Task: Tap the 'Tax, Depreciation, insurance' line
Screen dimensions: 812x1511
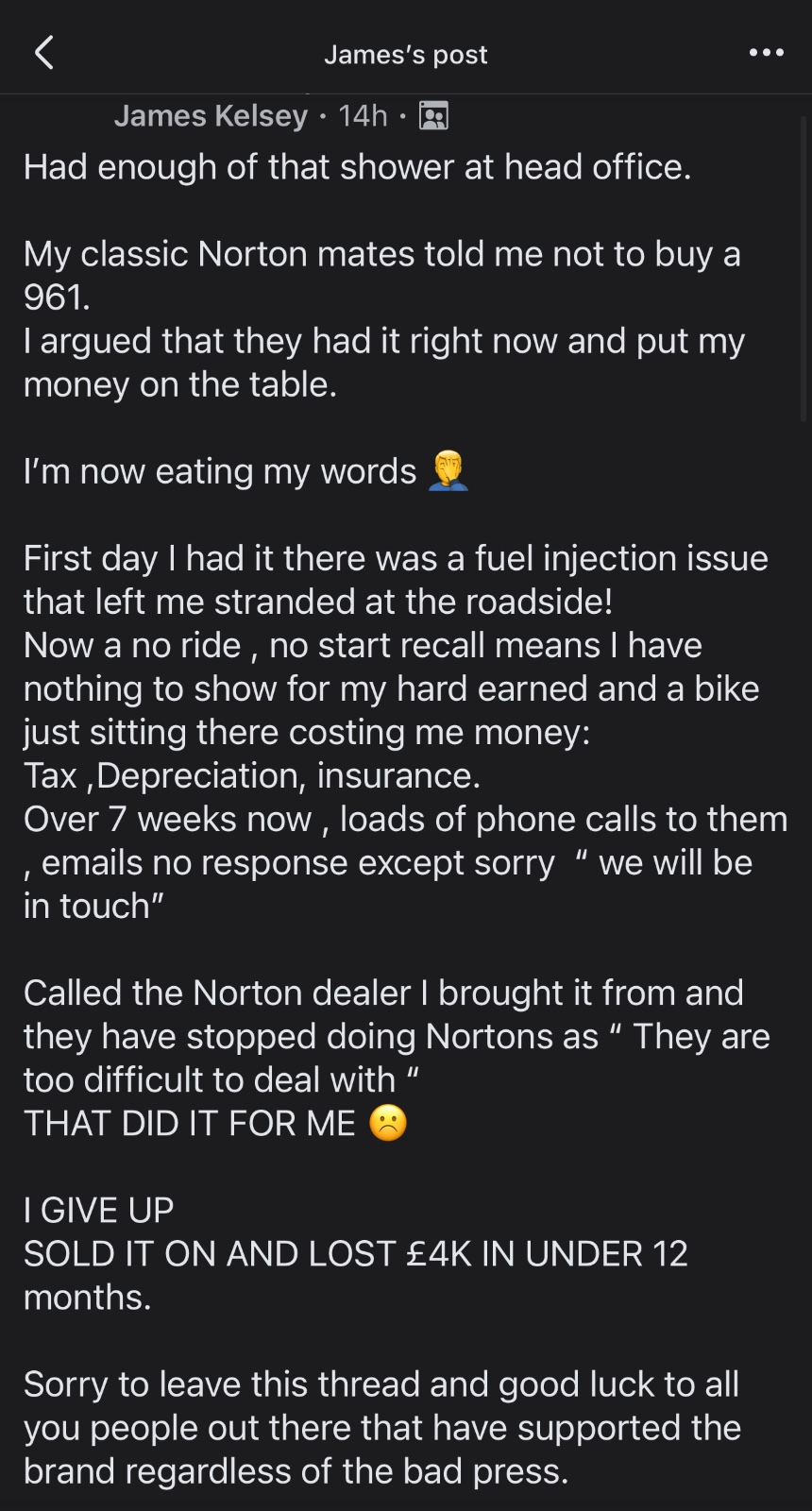Action: 252,775
